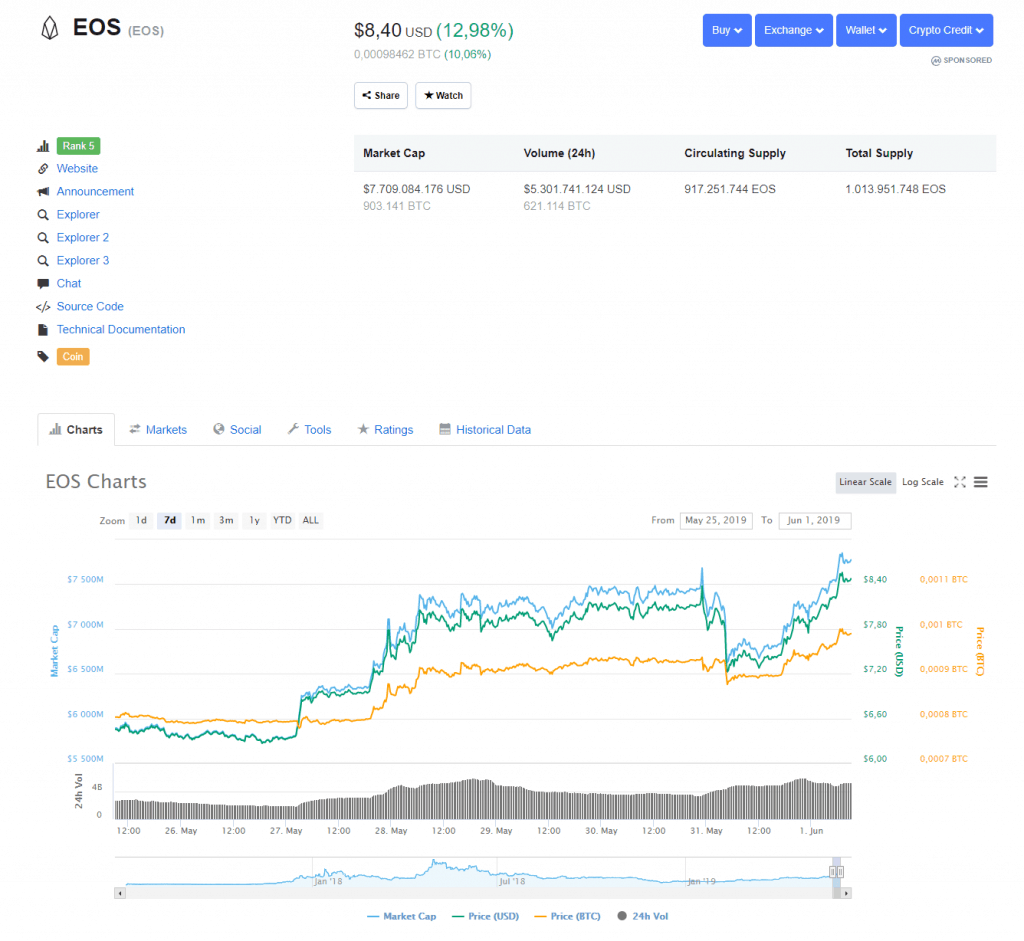Click the Chat speech bubble icon
Viewport: 1024px width, 941px height.
(43, 283)
